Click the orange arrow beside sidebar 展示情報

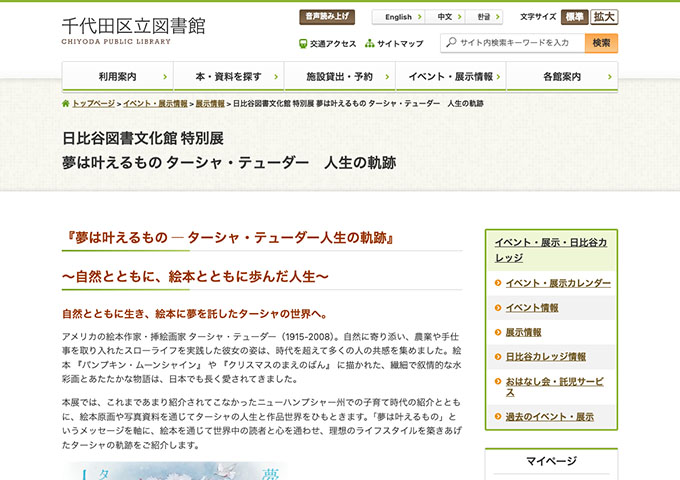498,333
